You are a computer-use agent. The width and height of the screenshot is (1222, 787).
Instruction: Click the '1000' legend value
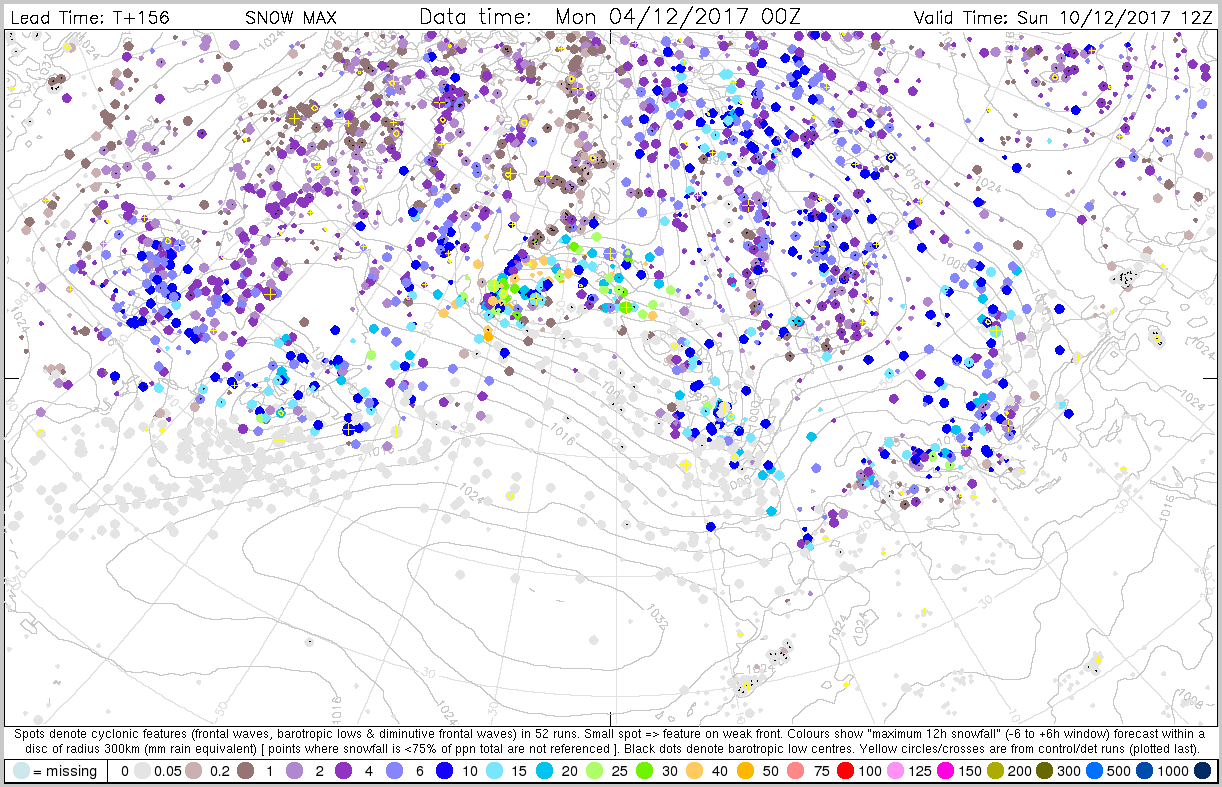[x=1172, y=771]
